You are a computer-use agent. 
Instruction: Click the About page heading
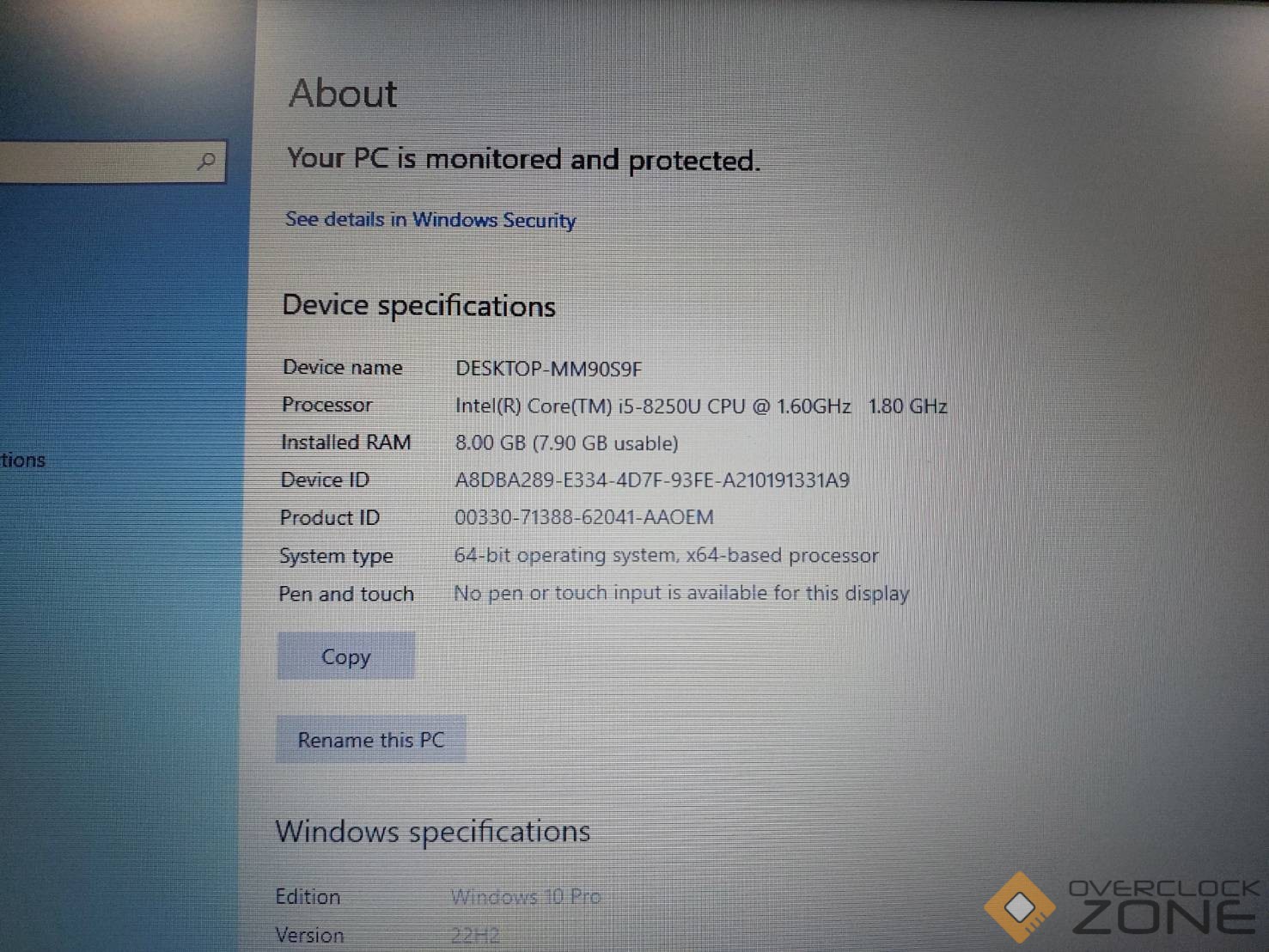pyautogui.click(x=343, y=93)
